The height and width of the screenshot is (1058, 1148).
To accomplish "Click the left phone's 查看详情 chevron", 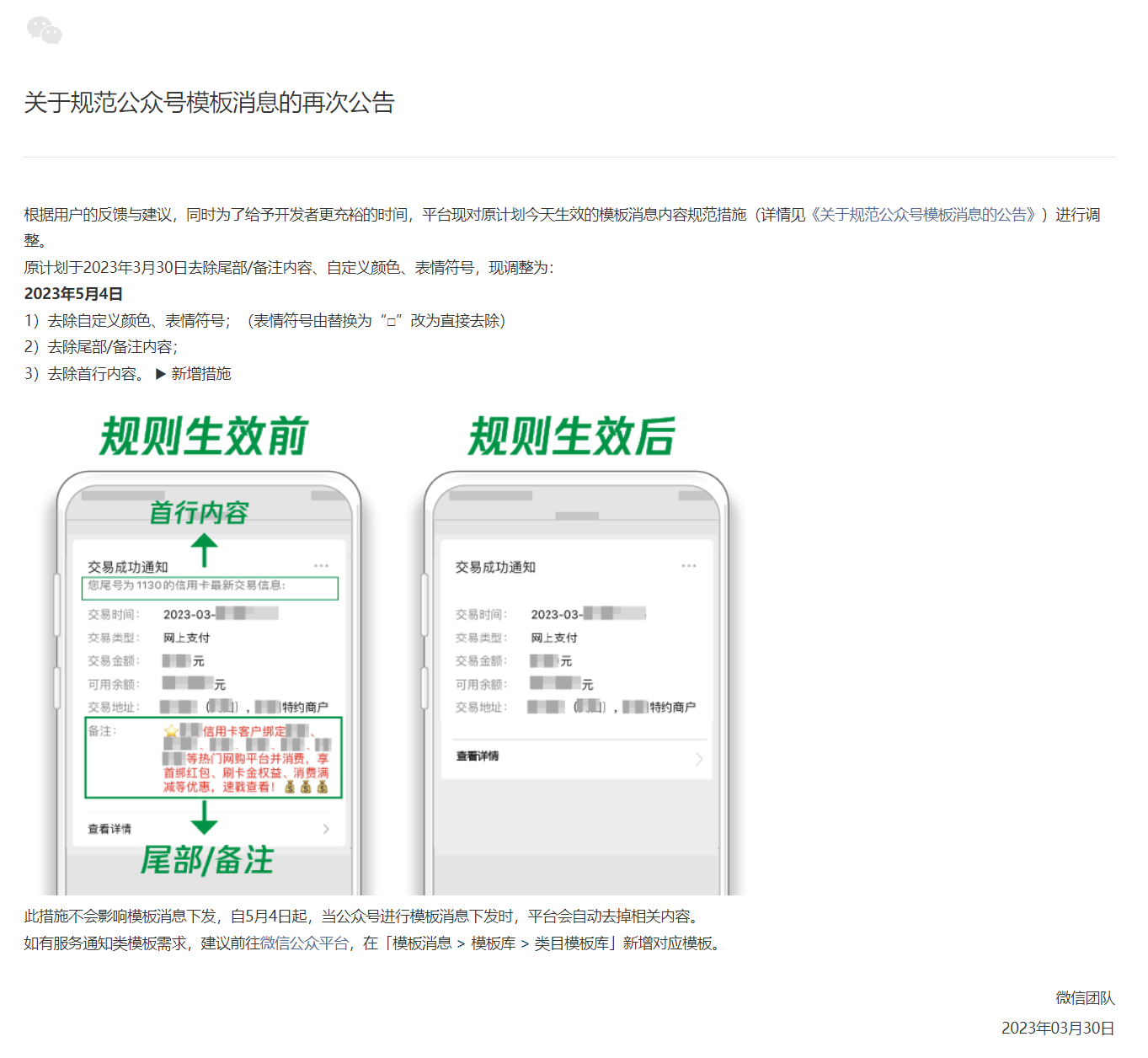I will tap(327, 829).
